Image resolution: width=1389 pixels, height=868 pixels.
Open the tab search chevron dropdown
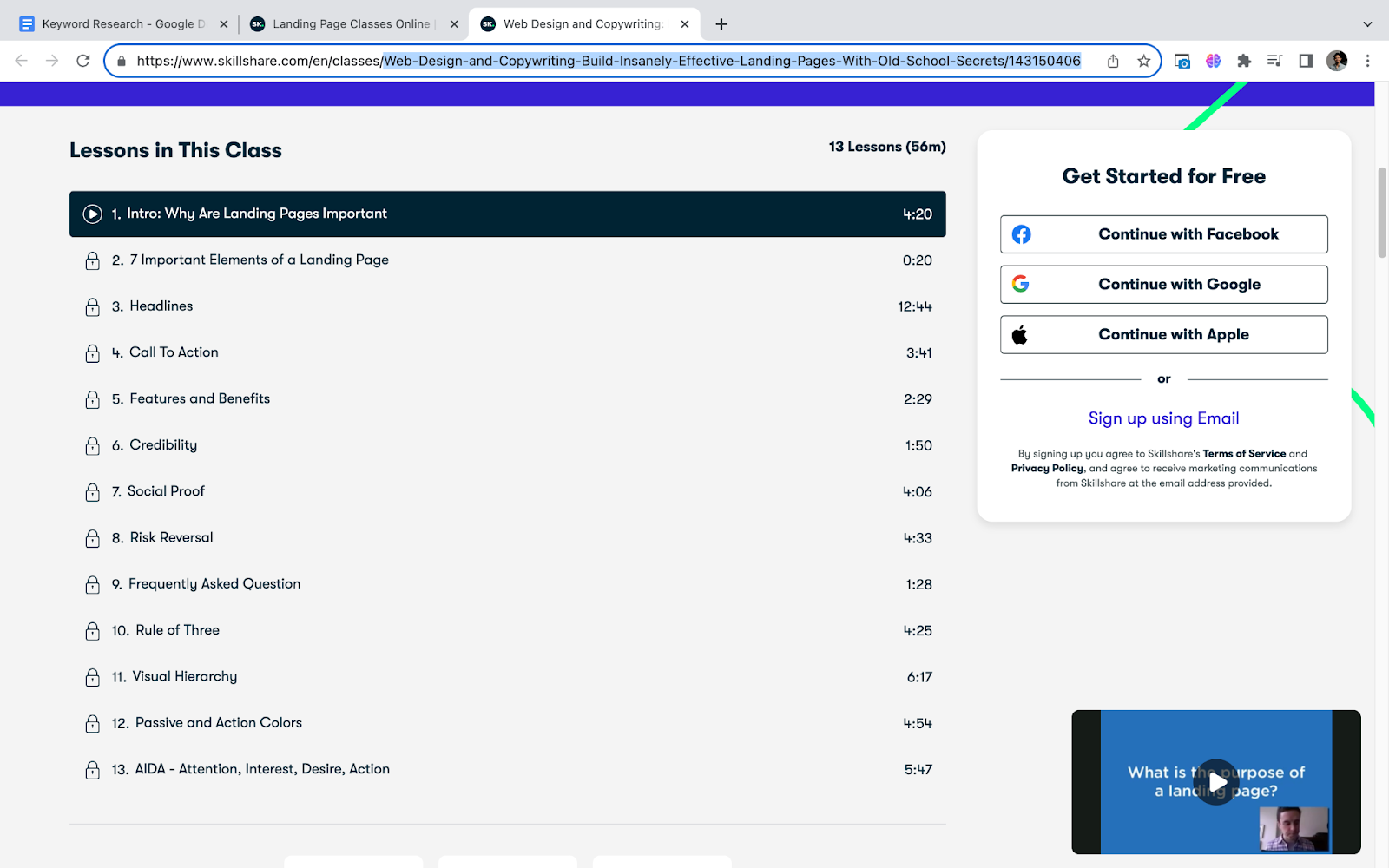[1367, 24]
